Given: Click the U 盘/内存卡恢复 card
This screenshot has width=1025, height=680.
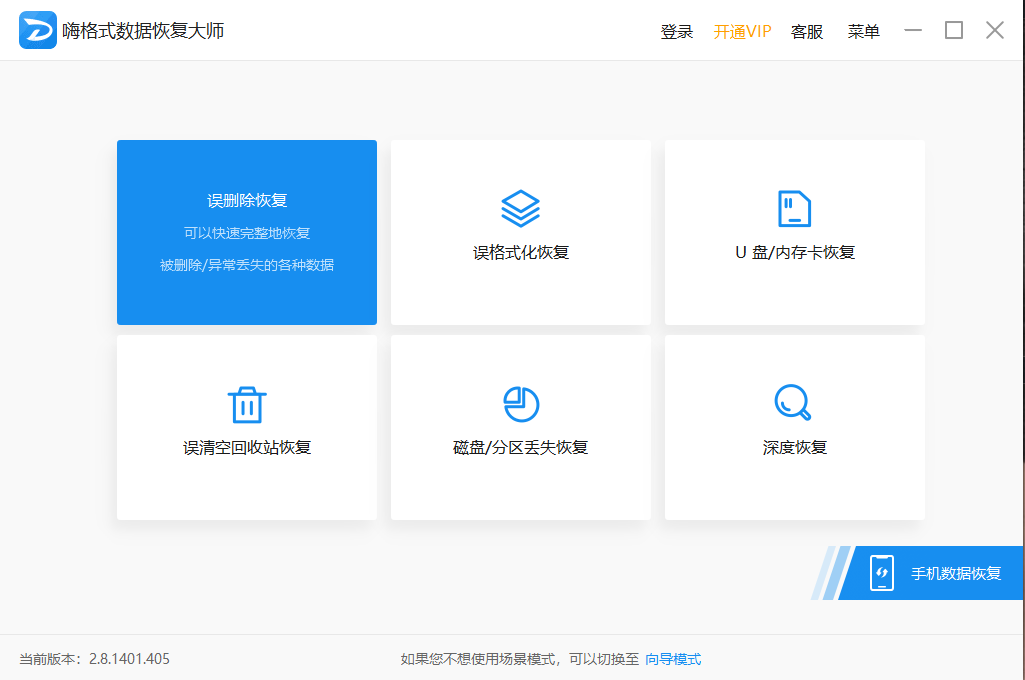Looking at the screenshot, I should [x=793, y=232].
